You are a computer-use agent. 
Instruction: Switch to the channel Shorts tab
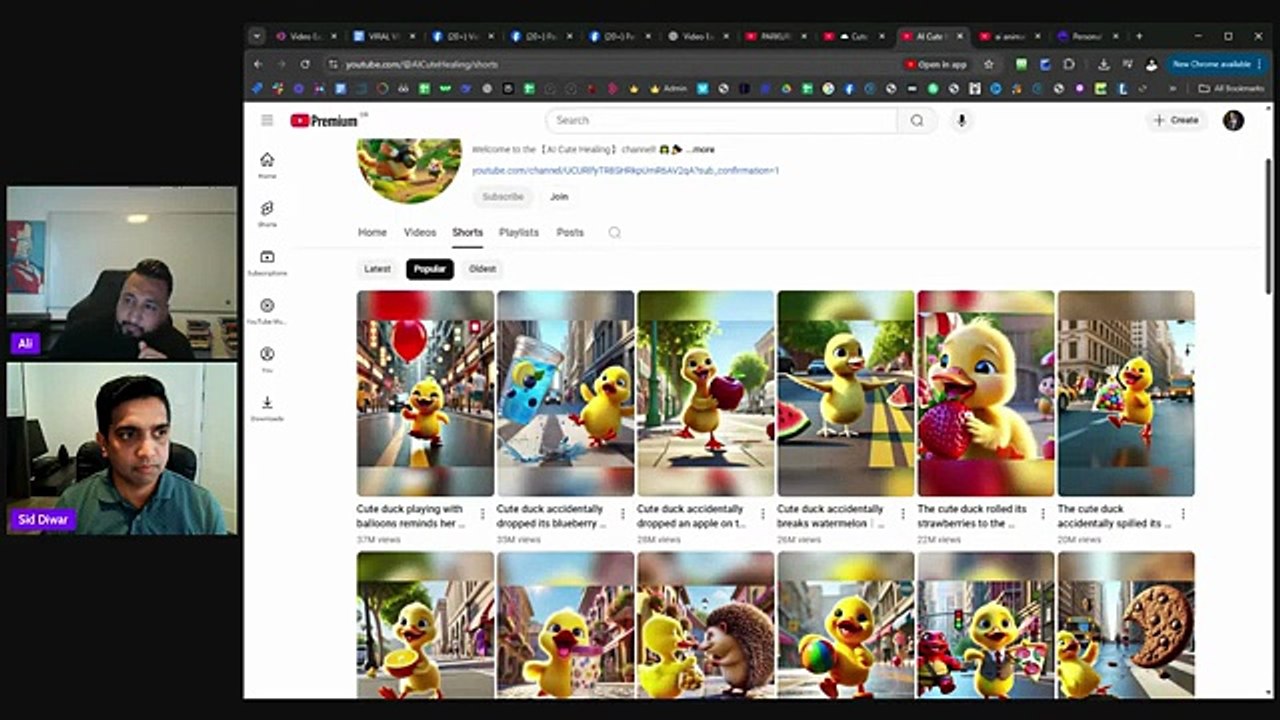pyautogui.click(x=467, y=232)
